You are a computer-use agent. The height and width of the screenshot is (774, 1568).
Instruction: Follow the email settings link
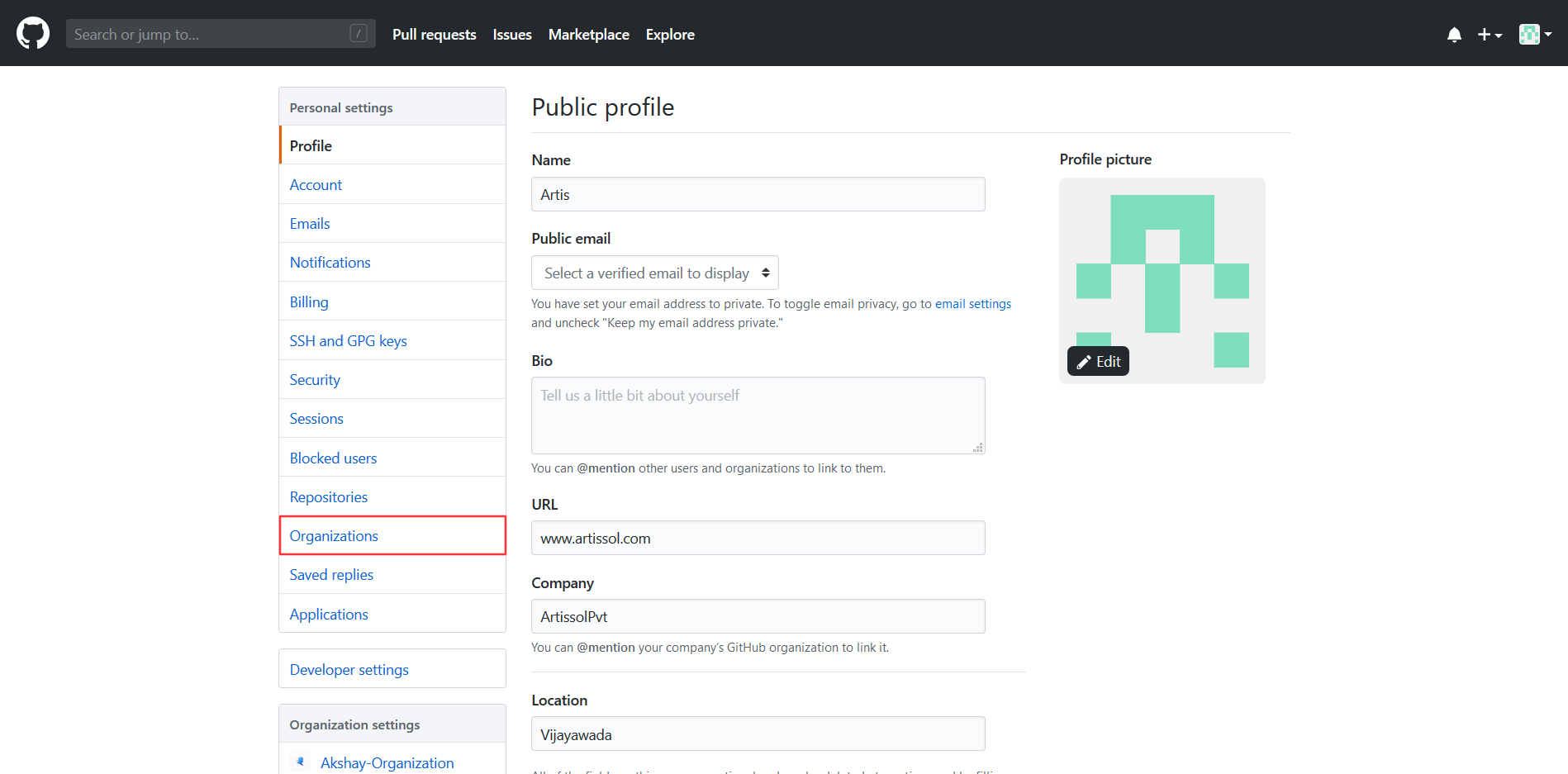tap(973, 304)
